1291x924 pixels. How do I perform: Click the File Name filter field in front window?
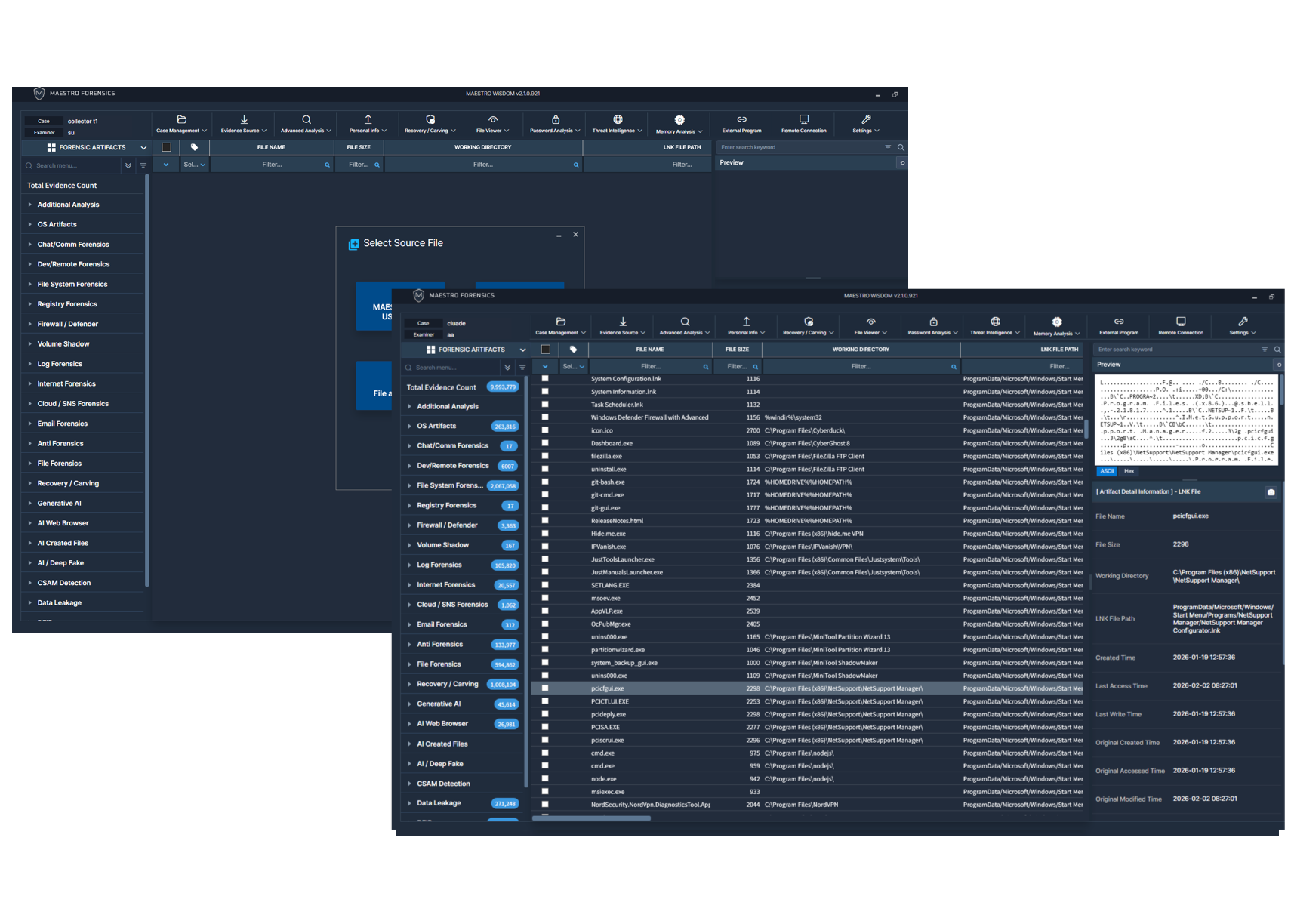tap(650, 367)
